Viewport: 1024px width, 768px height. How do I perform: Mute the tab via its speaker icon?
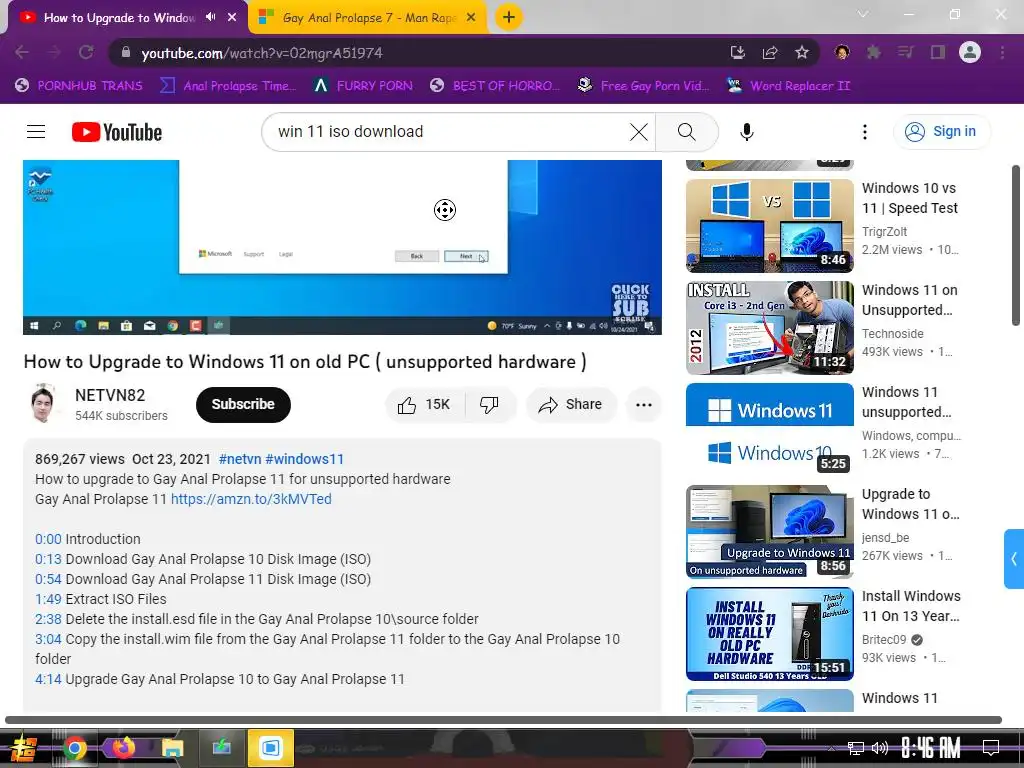[210, 17]
